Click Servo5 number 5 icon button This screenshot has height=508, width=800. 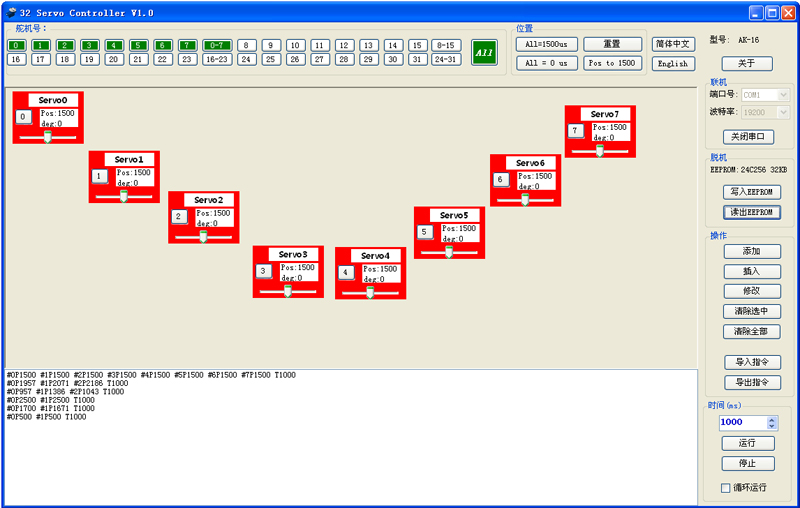424,232
